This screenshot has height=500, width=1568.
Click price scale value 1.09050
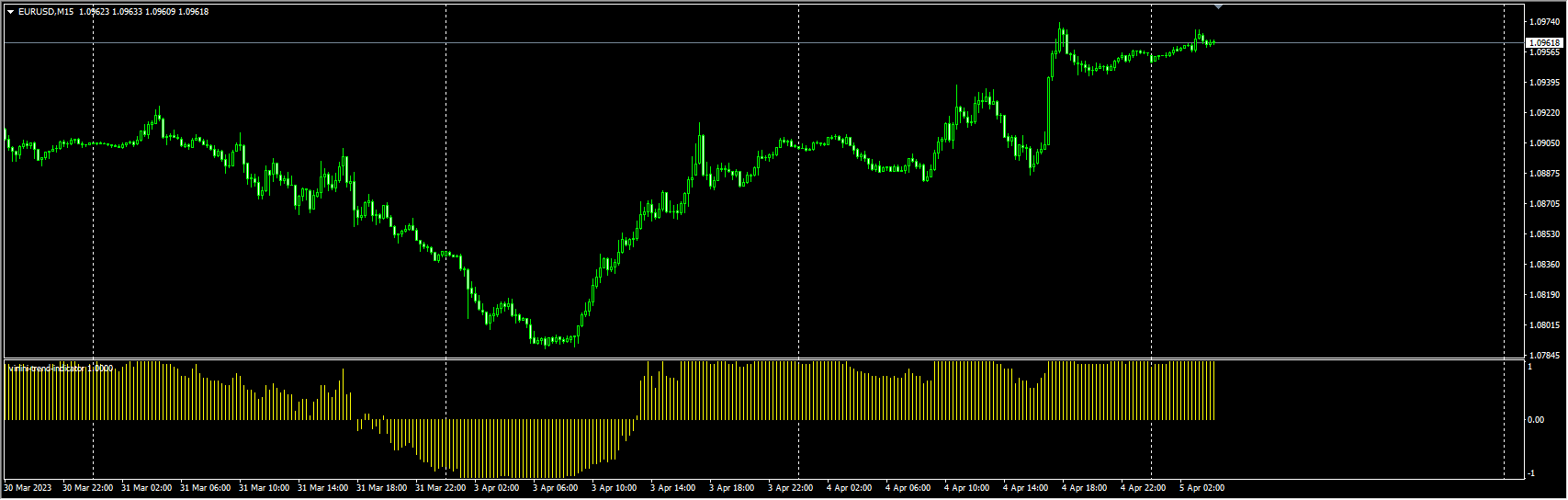pos(1545,143)
